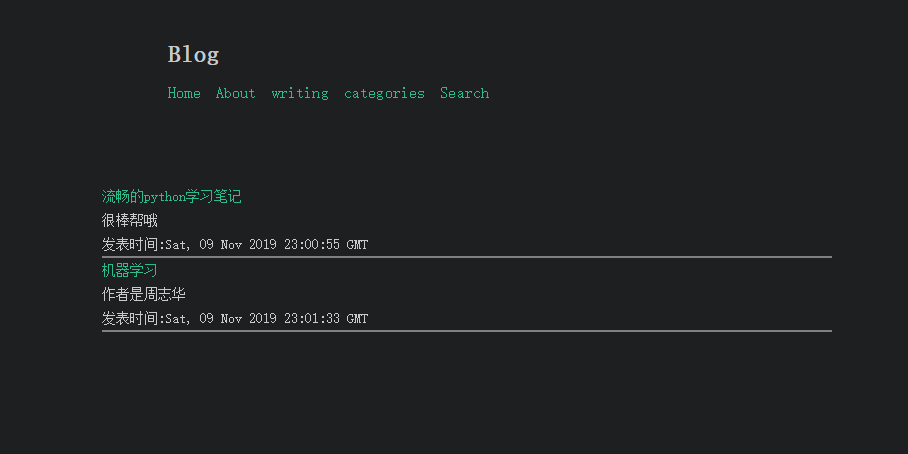Click the 发表时间 label under 很棒帮哦
Screen dimensions: 908x454
click(130, 244)
